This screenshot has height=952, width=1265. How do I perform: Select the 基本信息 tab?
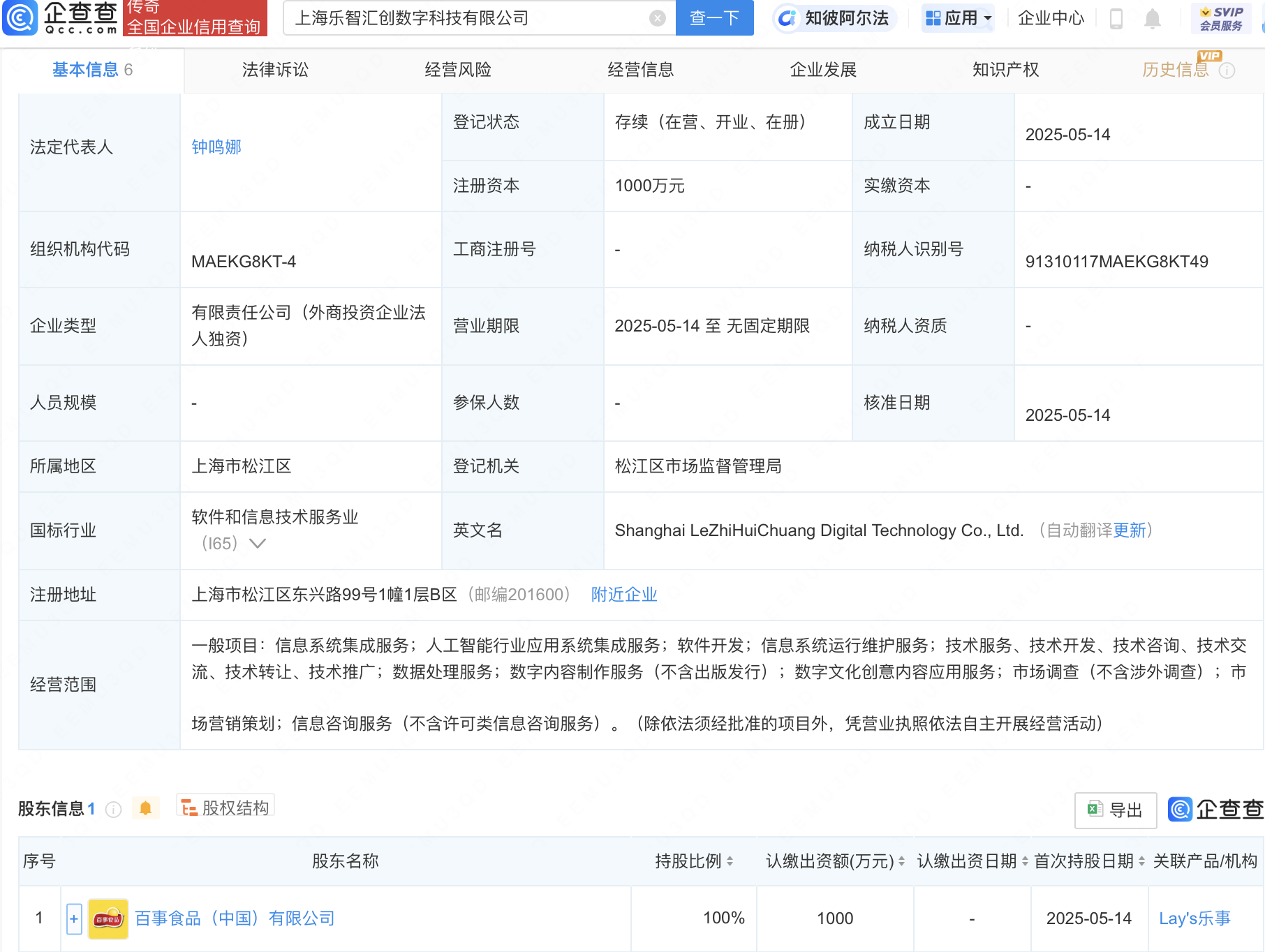[x=92, y=70]
